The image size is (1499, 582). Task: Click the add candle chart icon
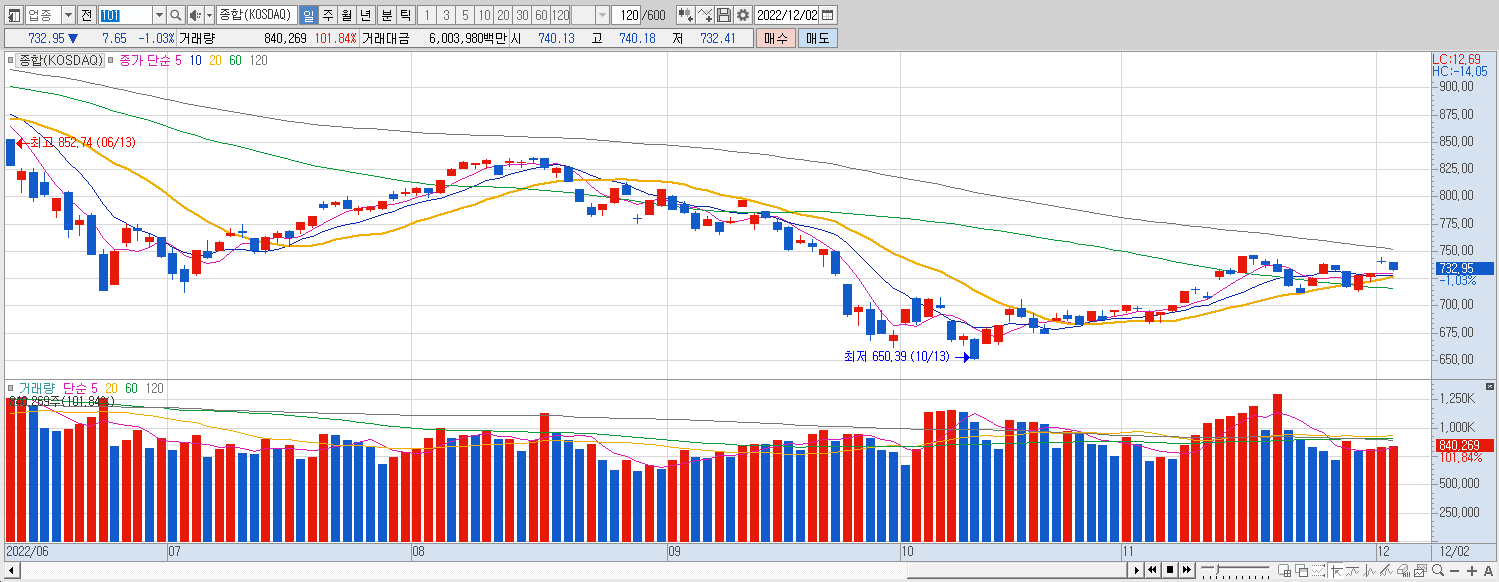(x=686, y=15)
